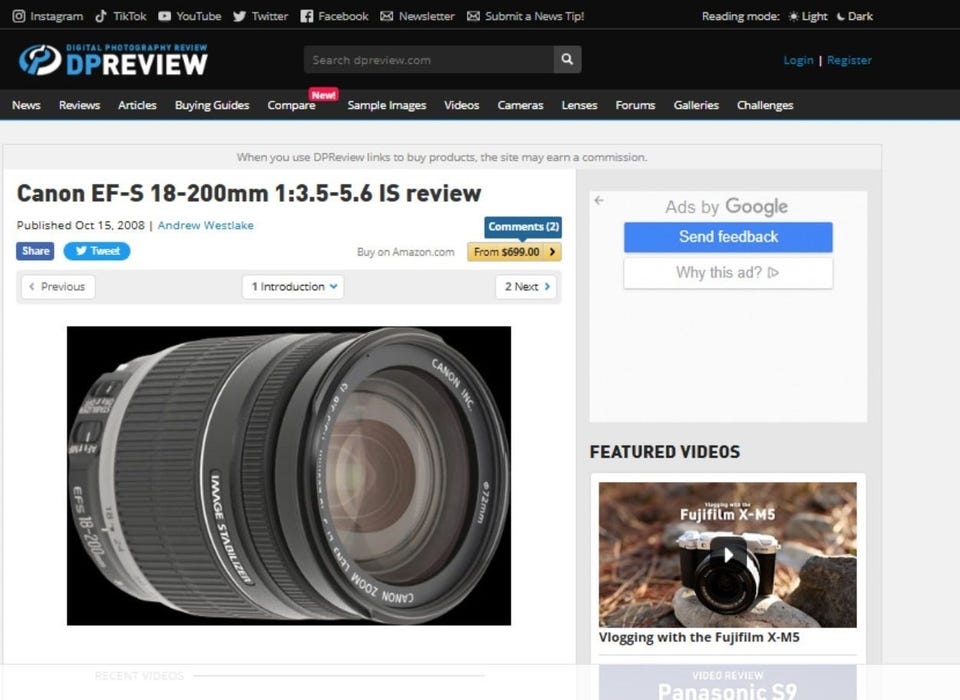
Task: Expand the 1 Introduction page dropdown
Action: point(293,287)
